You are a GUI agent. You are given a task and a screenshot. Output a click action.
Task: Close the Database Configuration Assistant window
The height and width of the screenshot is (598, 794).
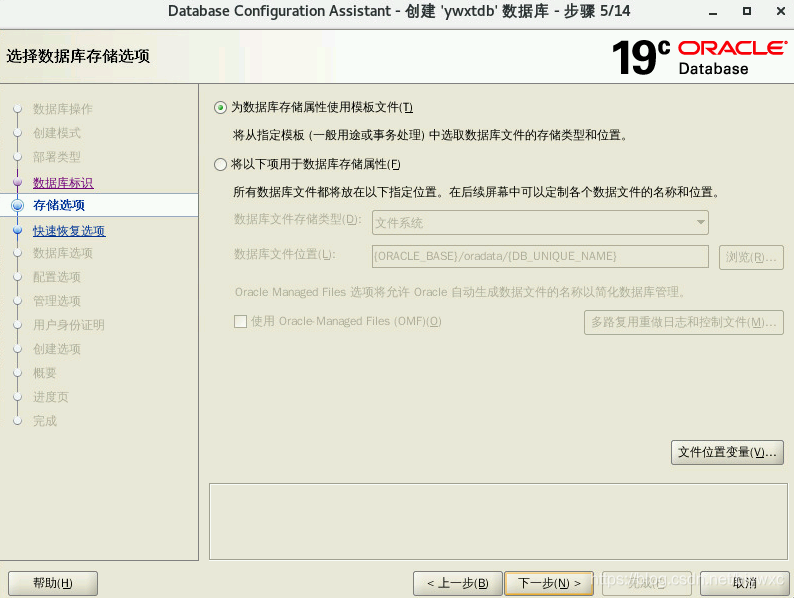(x=781, y=11)
